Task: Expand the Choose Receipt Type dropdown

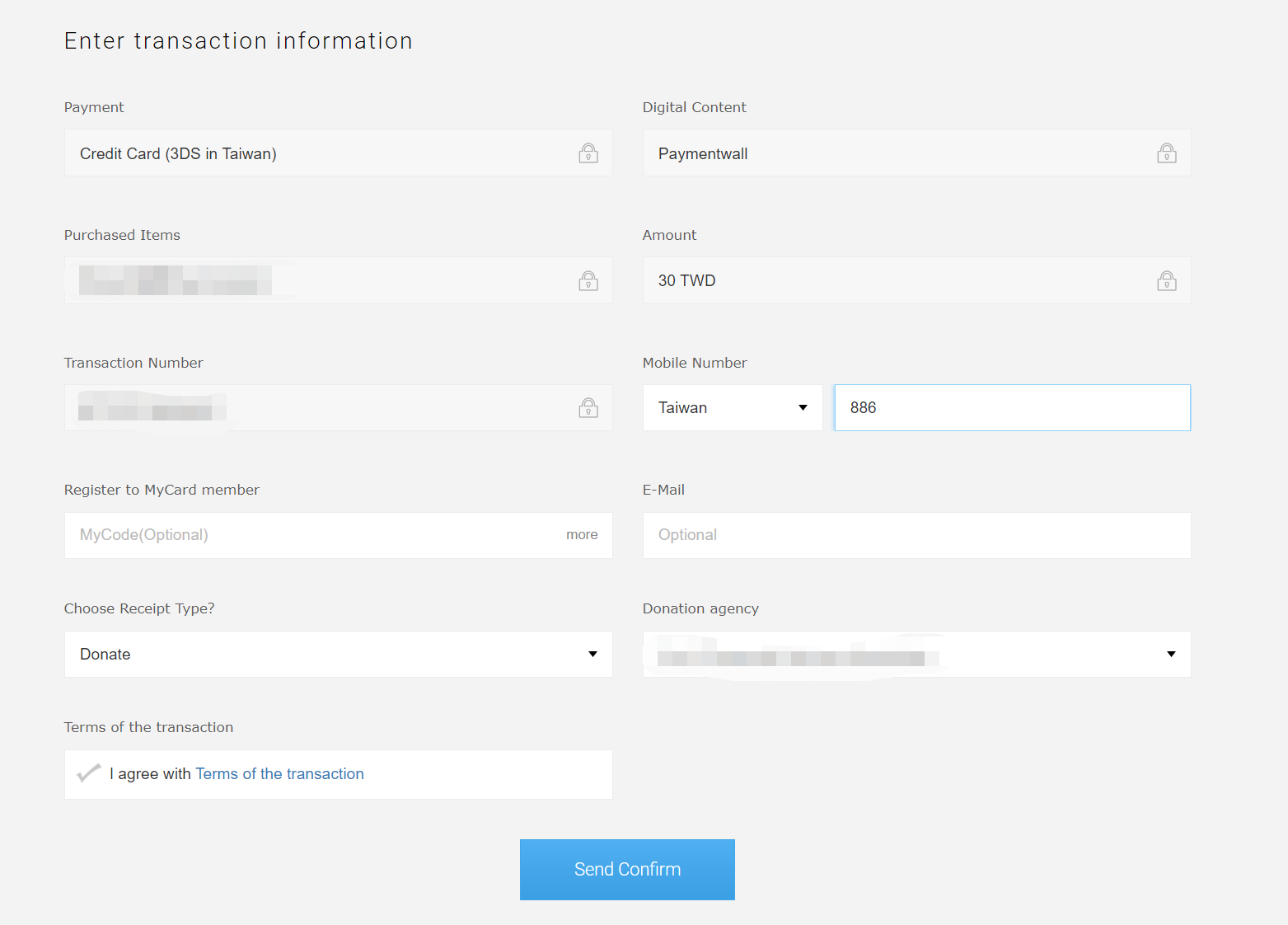Action: [x=338, y=655]
